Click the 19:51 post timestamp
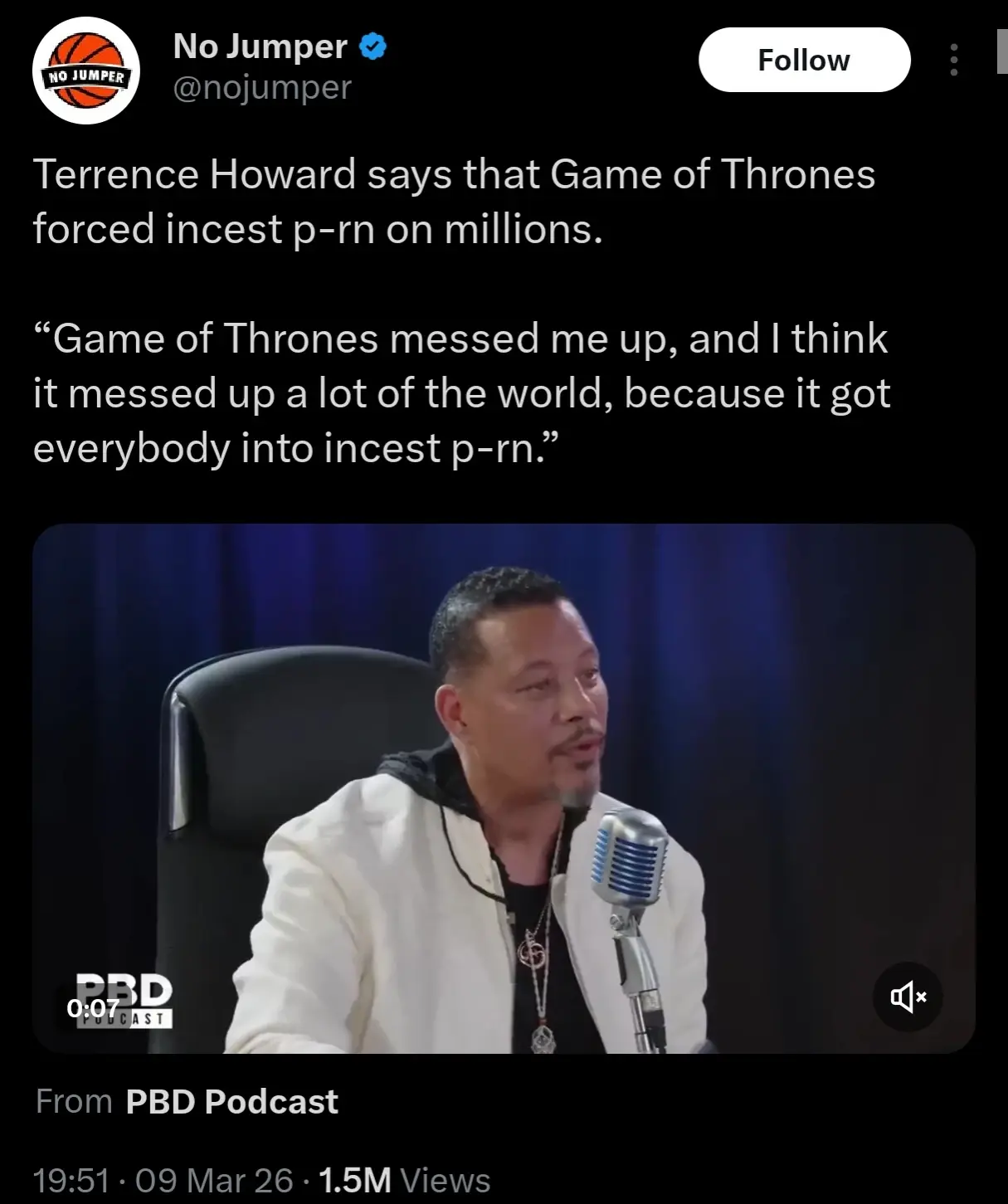The image size is (1008, 1204). point(71,1181)
